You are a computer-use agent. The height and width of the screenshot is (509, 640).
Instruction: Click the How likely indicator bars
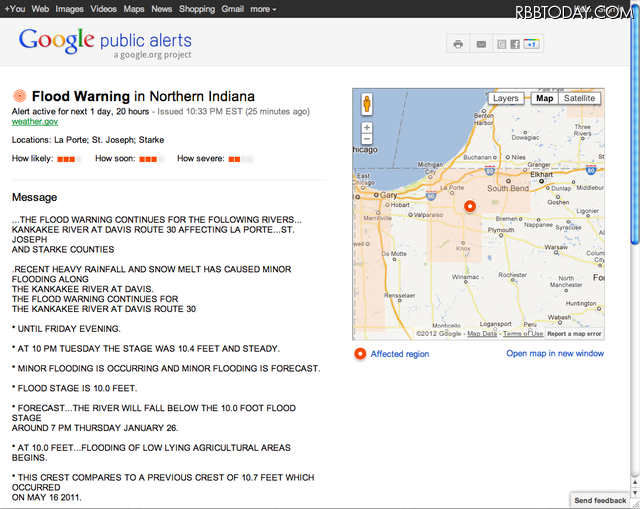[69, 159]
